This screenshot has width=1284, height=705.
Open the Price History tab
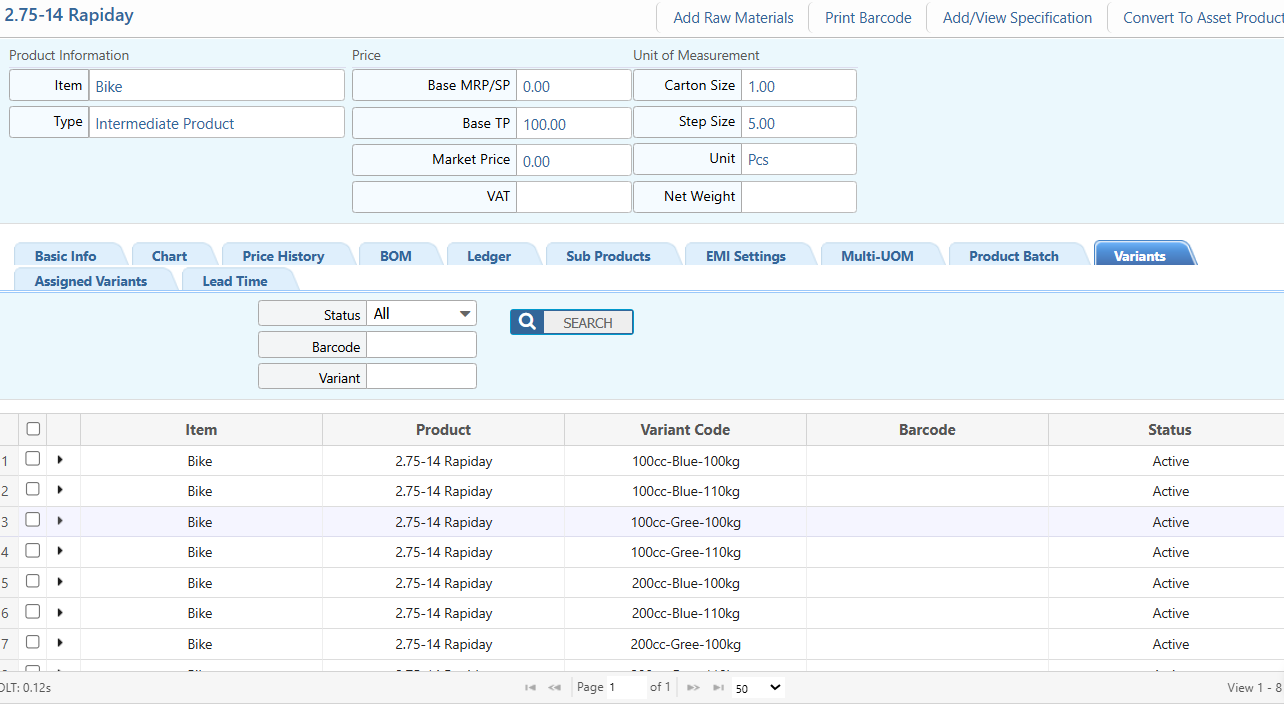coord(283,256)
